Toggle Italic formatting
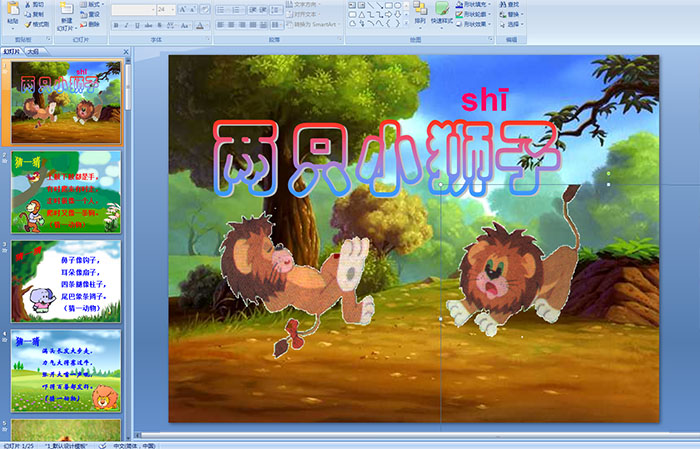Viewport: 700px width, 449px height. point(126,25)
